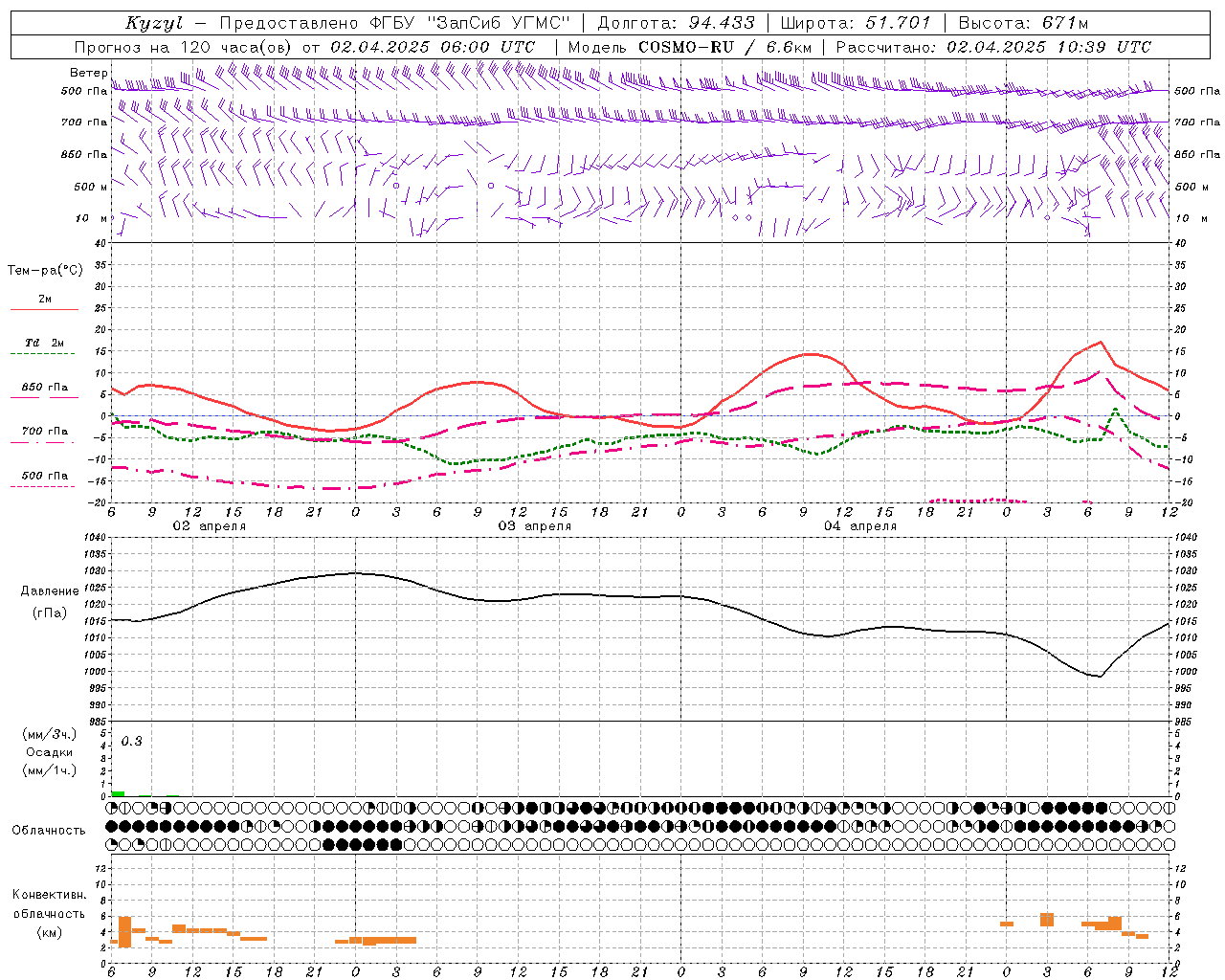1225x980 pixels.
Task: Click the Модель COSMO-RU / 6.6км label
Action: [x=690, y=47]
